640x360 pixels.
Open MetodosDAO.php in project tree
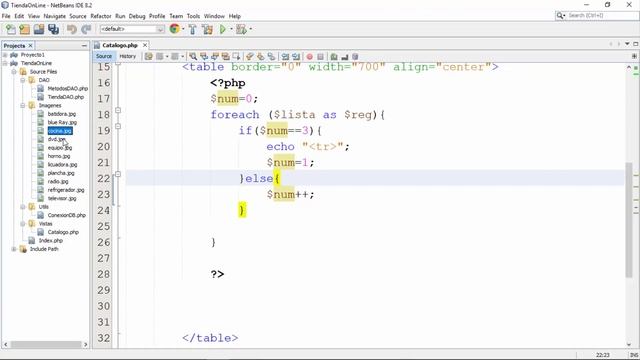(67, 89)
